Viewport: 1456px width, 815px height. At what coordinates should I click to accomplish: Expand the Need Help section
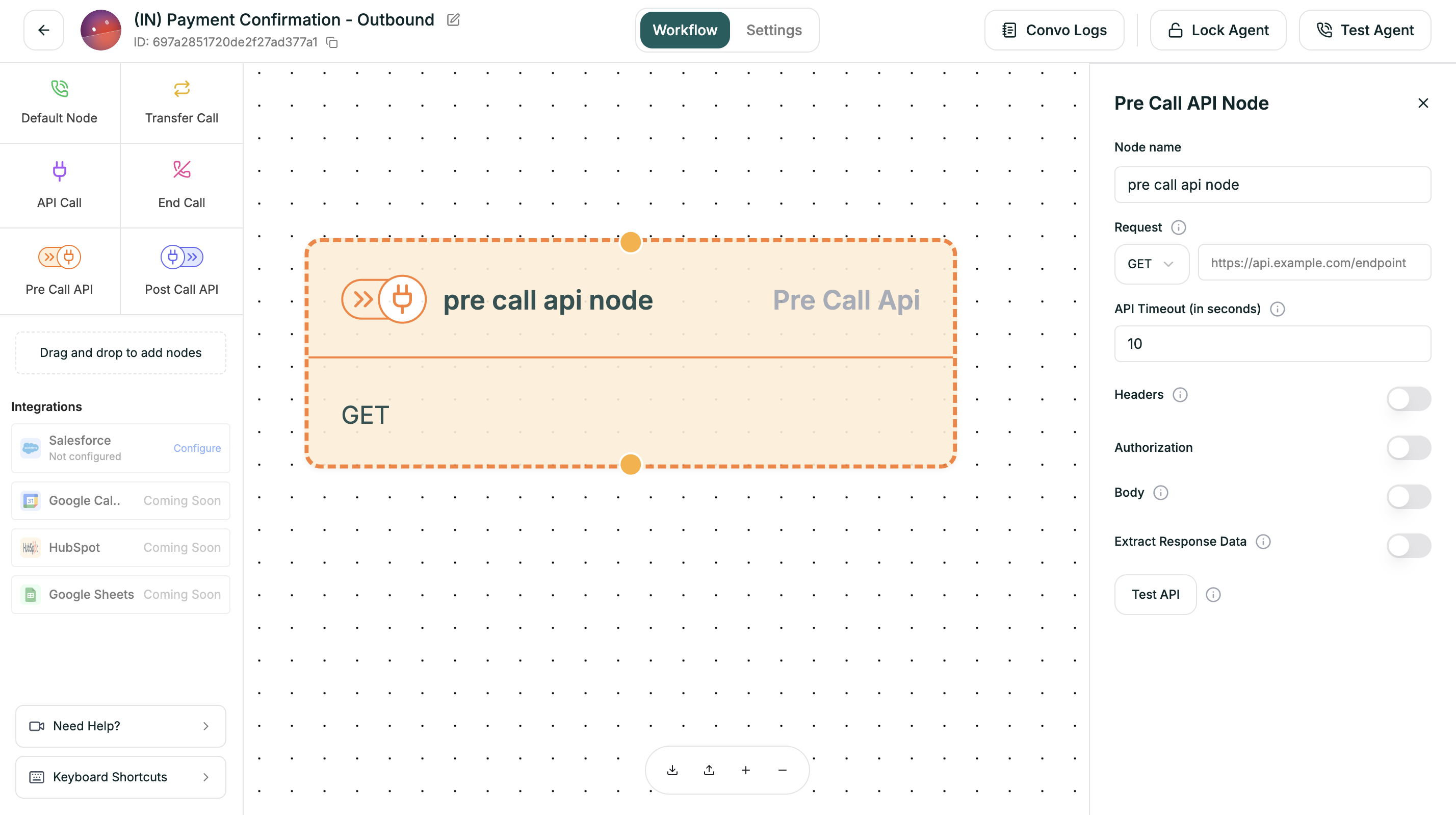[120, 726]
